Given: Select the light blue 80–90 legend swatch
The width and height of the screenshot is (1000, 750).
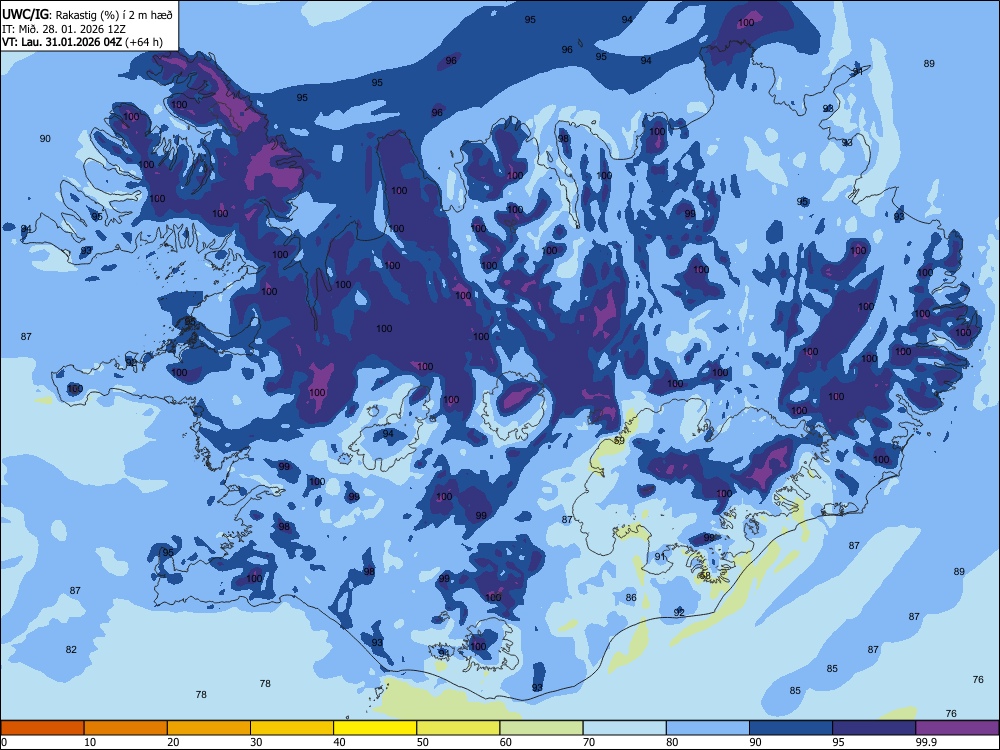Looking at the screenshot, I should tap(707, 728).
